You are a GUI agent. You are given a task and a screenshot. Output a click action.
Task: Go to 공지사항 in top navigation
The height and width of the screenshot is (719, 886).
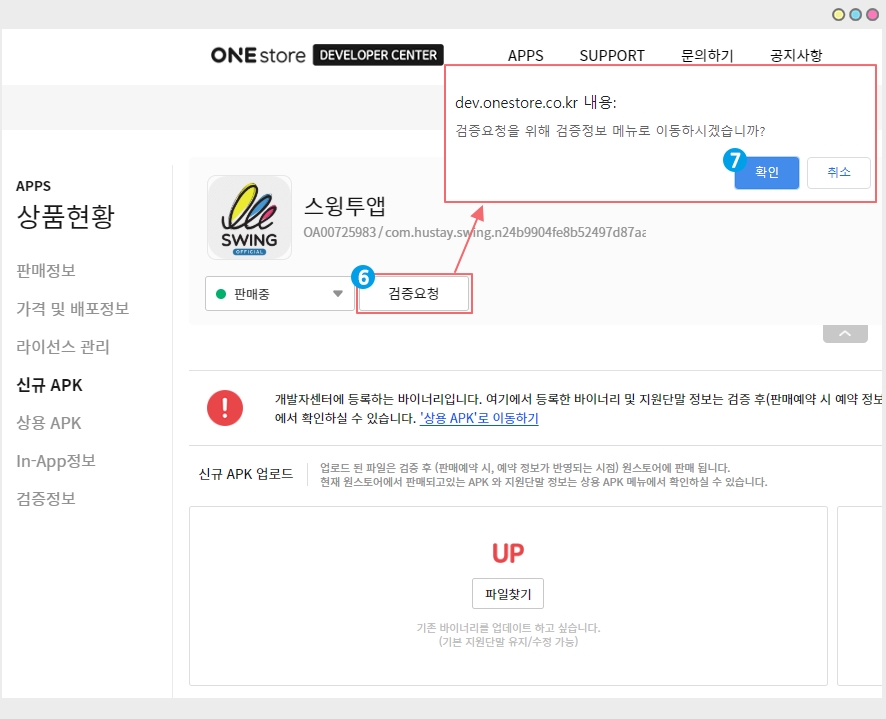pyautogui.click(x=796, y=56)
